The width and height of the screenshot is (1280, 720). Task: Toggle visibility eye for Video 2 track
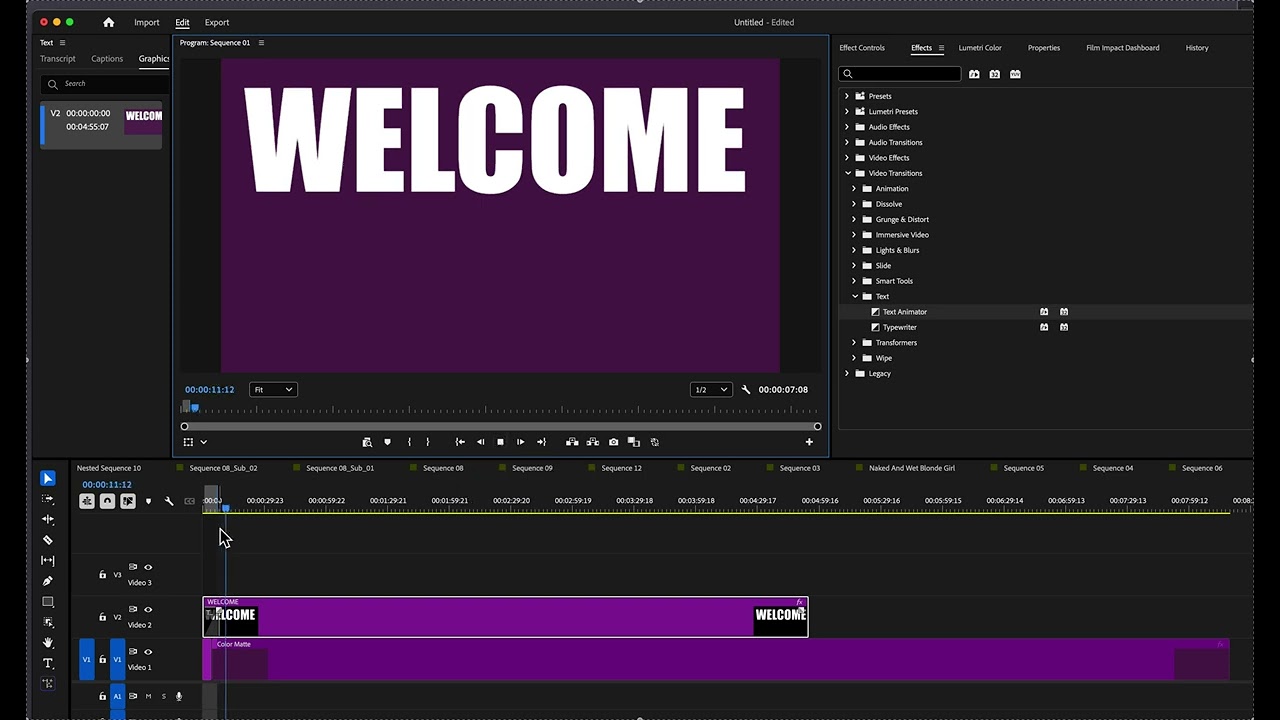(148, 609)
